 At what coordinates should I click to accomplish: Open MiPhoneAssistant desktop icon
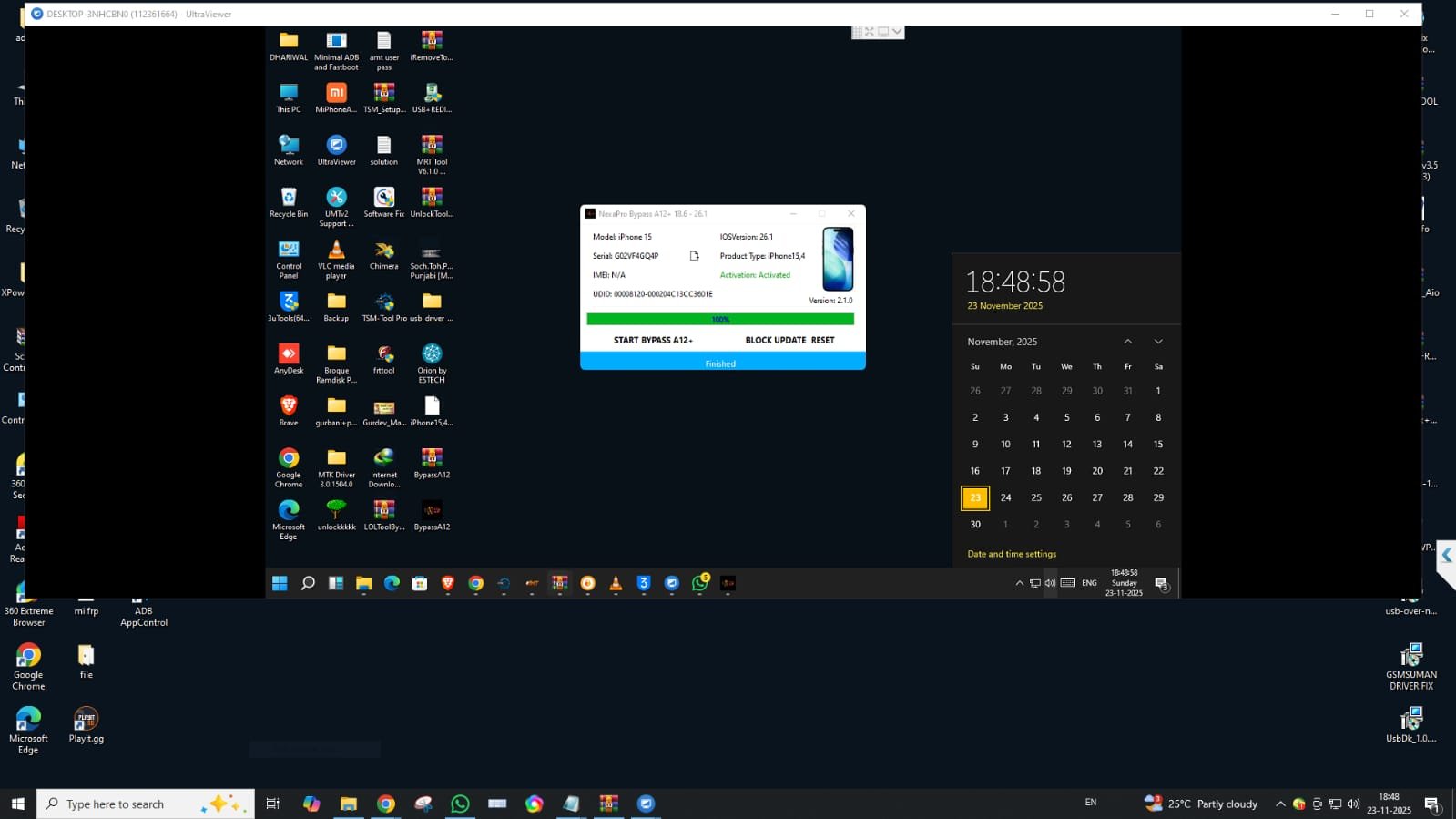[x=336, y=94]
